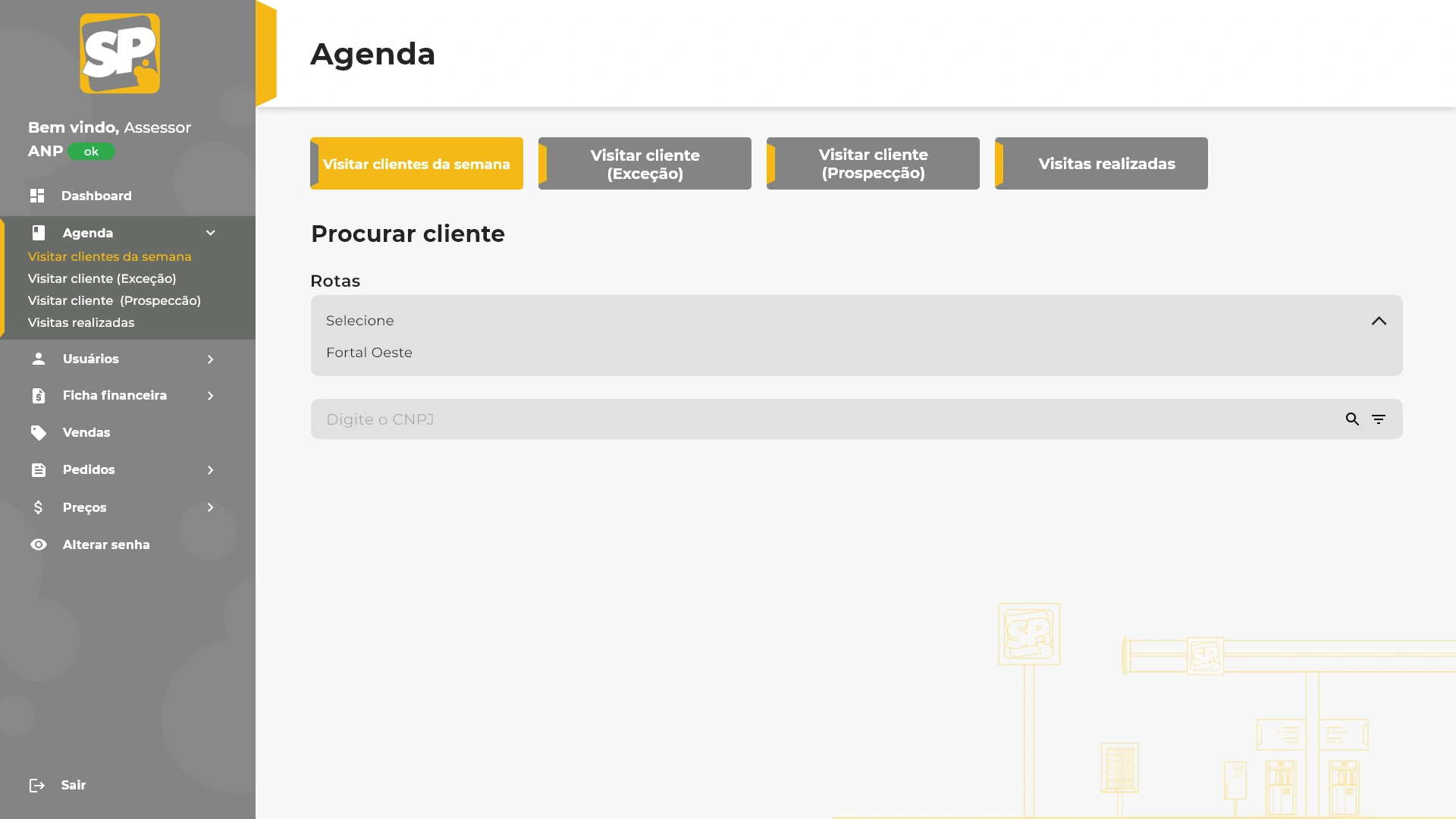Switch to Visitar cliente (Prospecção) tab
This screenshot has height=819, width=1456.
pyautogui.click(x=873, y=164)
